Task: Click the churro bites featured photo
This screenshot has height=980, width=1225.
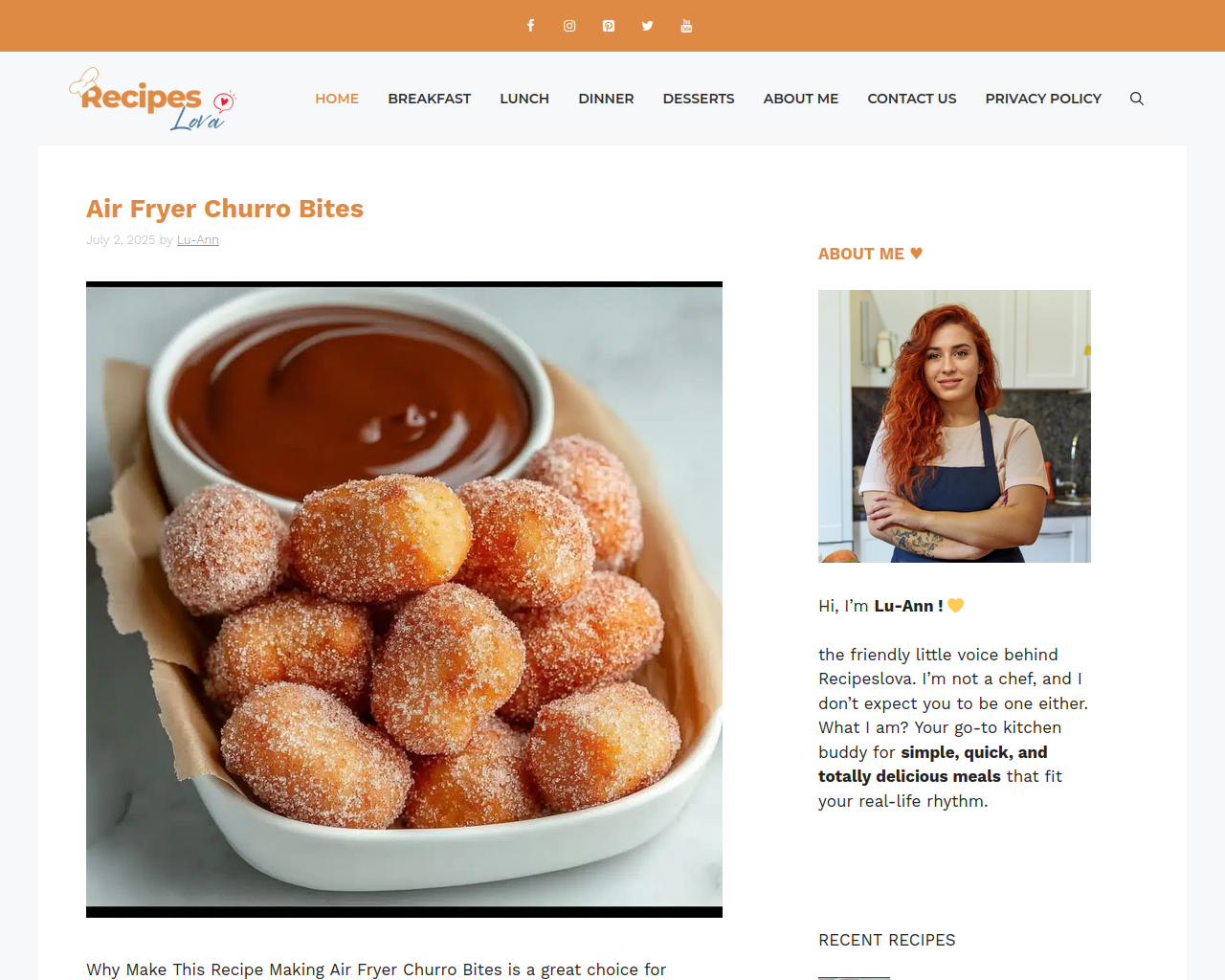Action: point(404,599)
